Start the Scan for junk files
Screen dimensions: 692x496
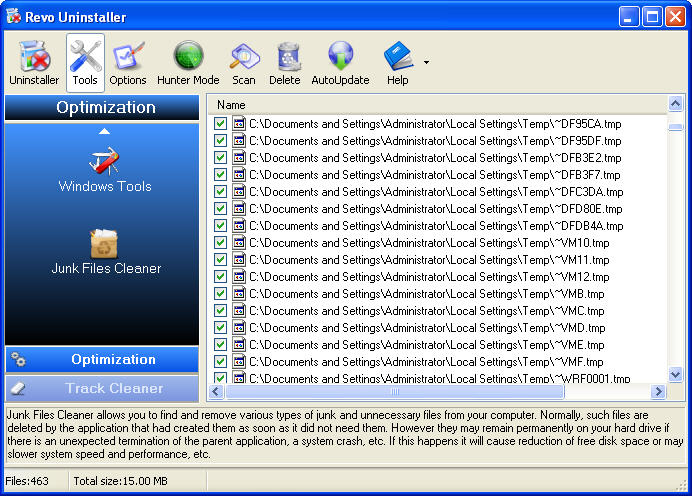(x=244, y=63)
